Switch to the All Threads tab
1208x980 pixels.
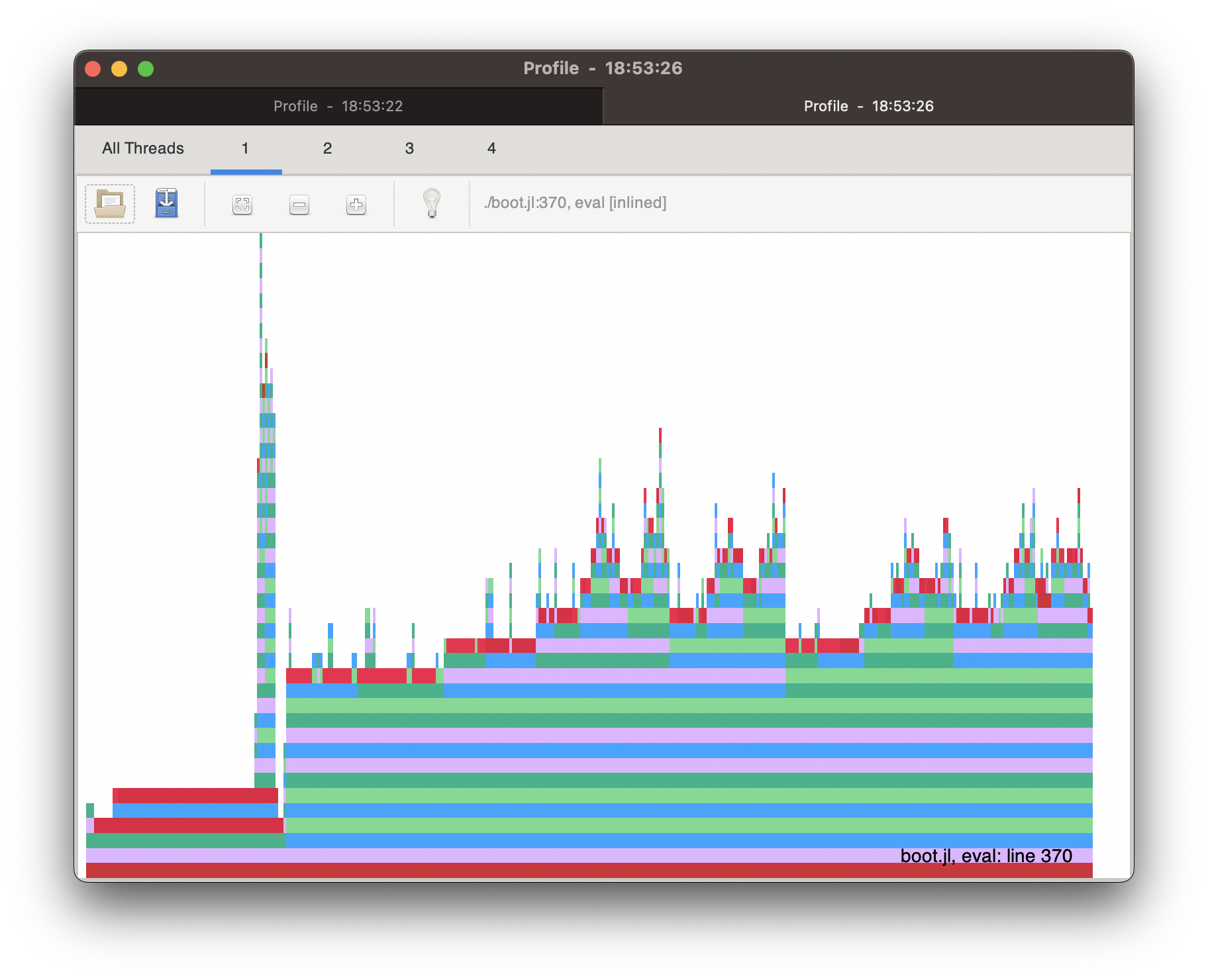coord(143,148)
